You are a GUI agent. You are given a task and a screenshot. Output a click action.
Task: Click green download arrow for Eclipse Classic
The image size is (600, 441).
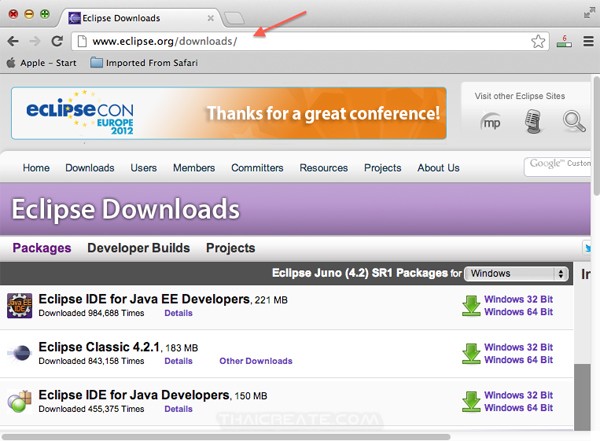coord(471,353)
